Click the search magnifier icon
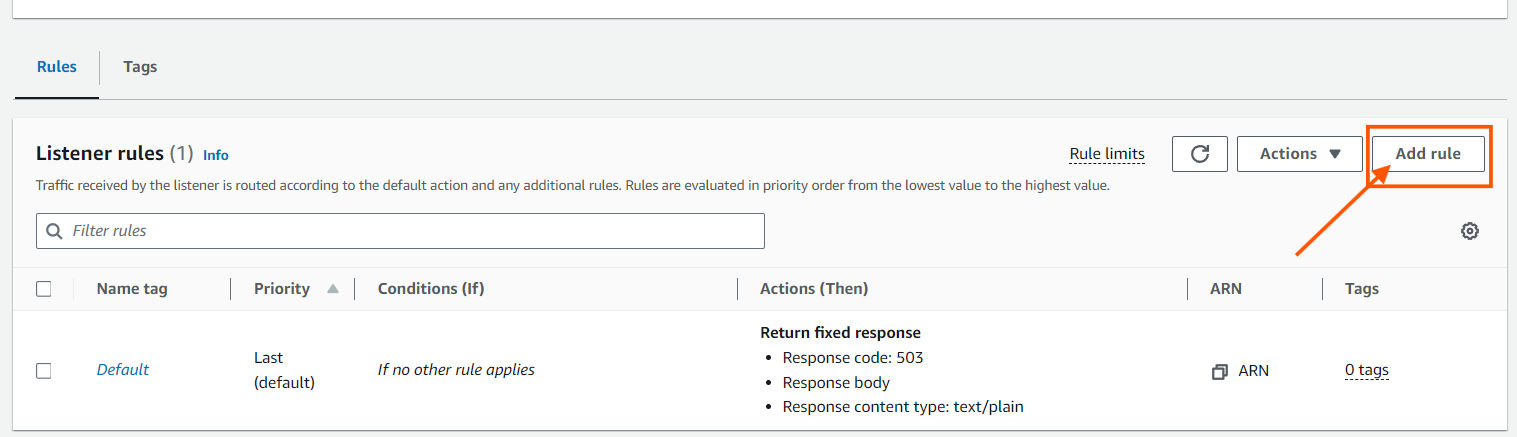 click(x=54, y=231)
